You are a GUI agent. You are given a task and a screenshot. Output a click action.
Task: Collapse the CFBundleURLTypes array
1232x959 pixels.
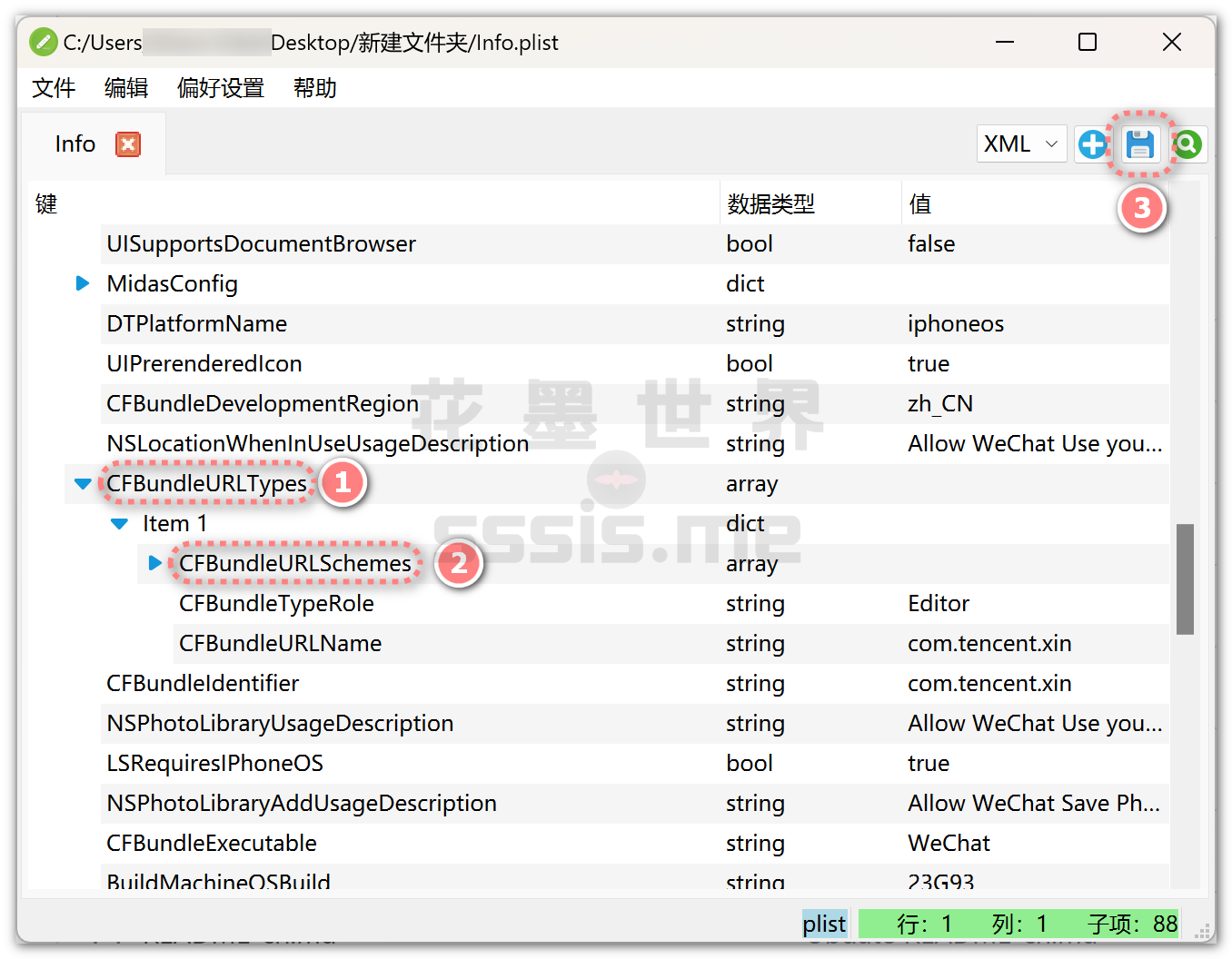(x=83, y=483)
